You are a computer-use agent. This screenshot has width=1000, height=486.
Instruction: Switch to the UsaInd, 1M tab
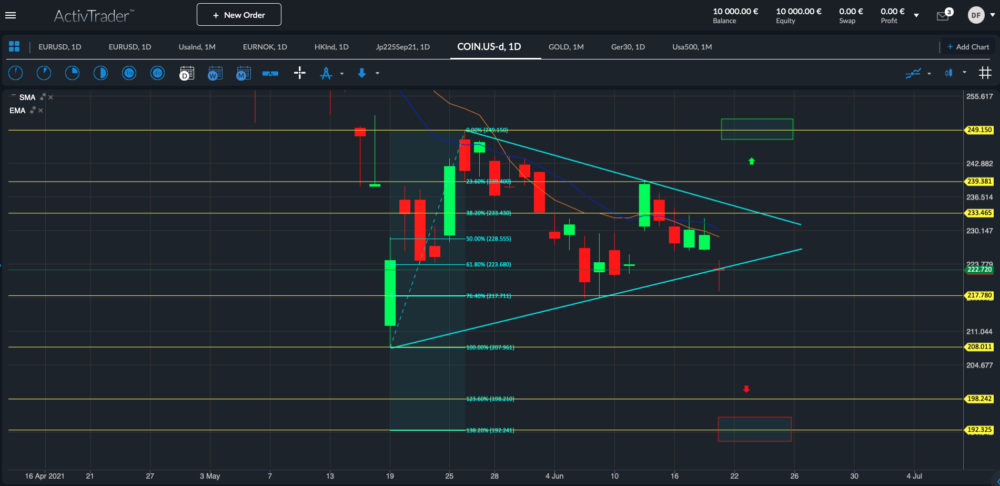pos(196,47)
